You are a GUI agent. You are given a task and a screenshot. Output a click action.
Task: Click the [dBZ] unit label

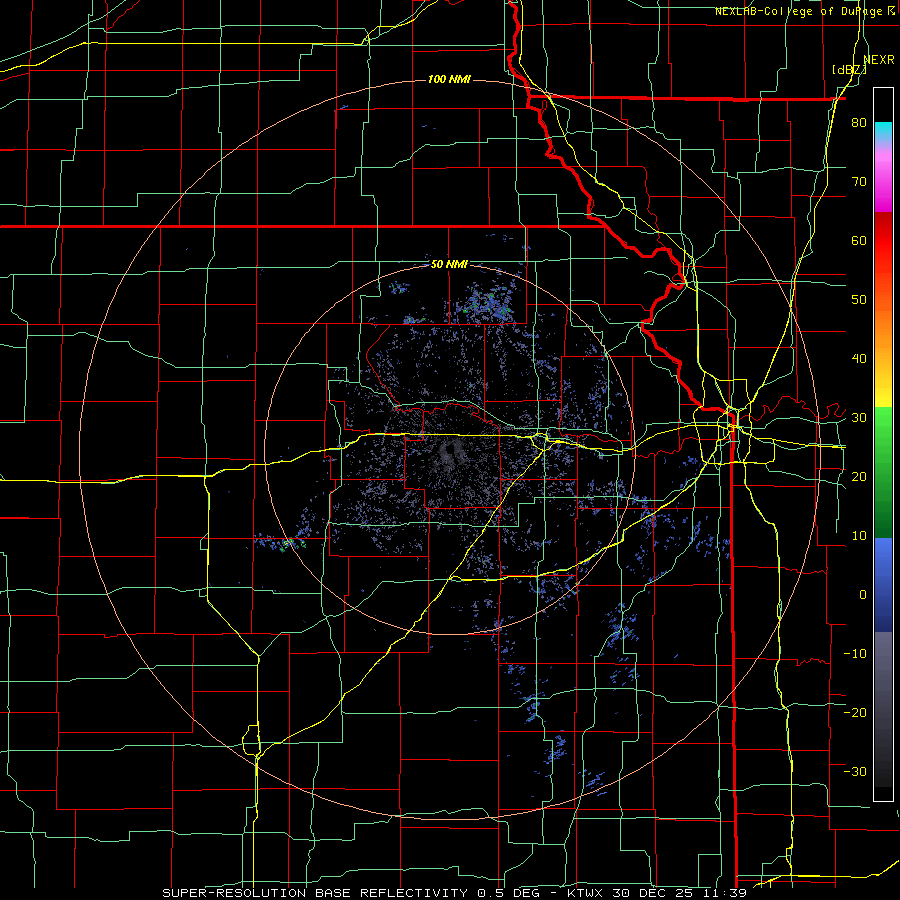[x=849, y=69]
